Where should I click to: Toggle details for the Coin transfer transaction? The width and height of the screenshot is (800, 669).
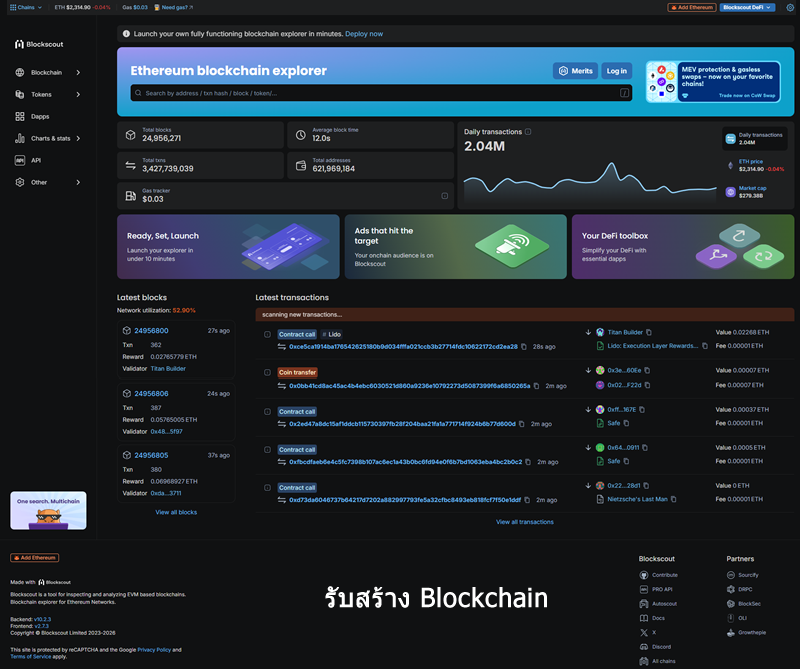point(267,372)
